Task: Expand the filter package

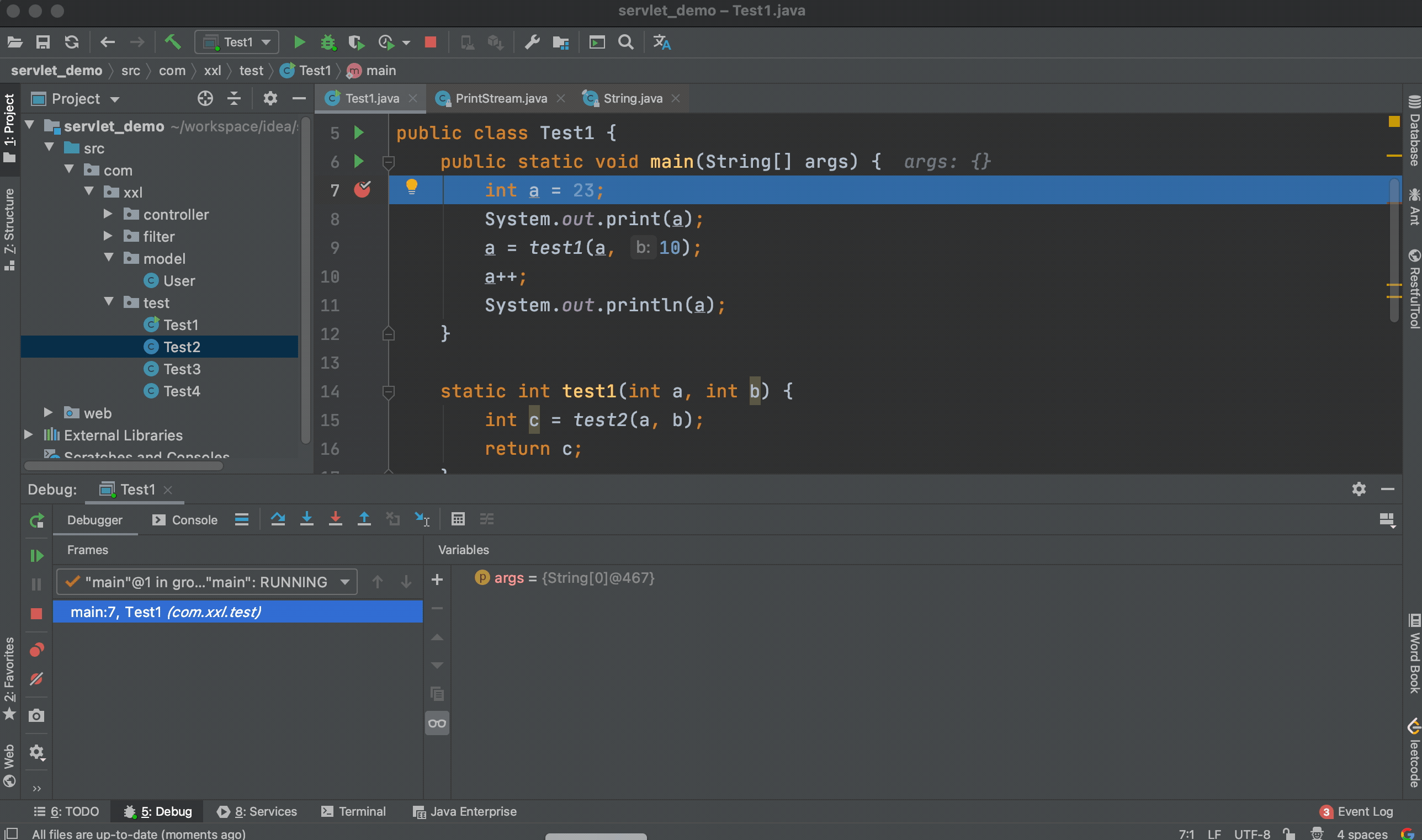Action: [x=108, y=236]
